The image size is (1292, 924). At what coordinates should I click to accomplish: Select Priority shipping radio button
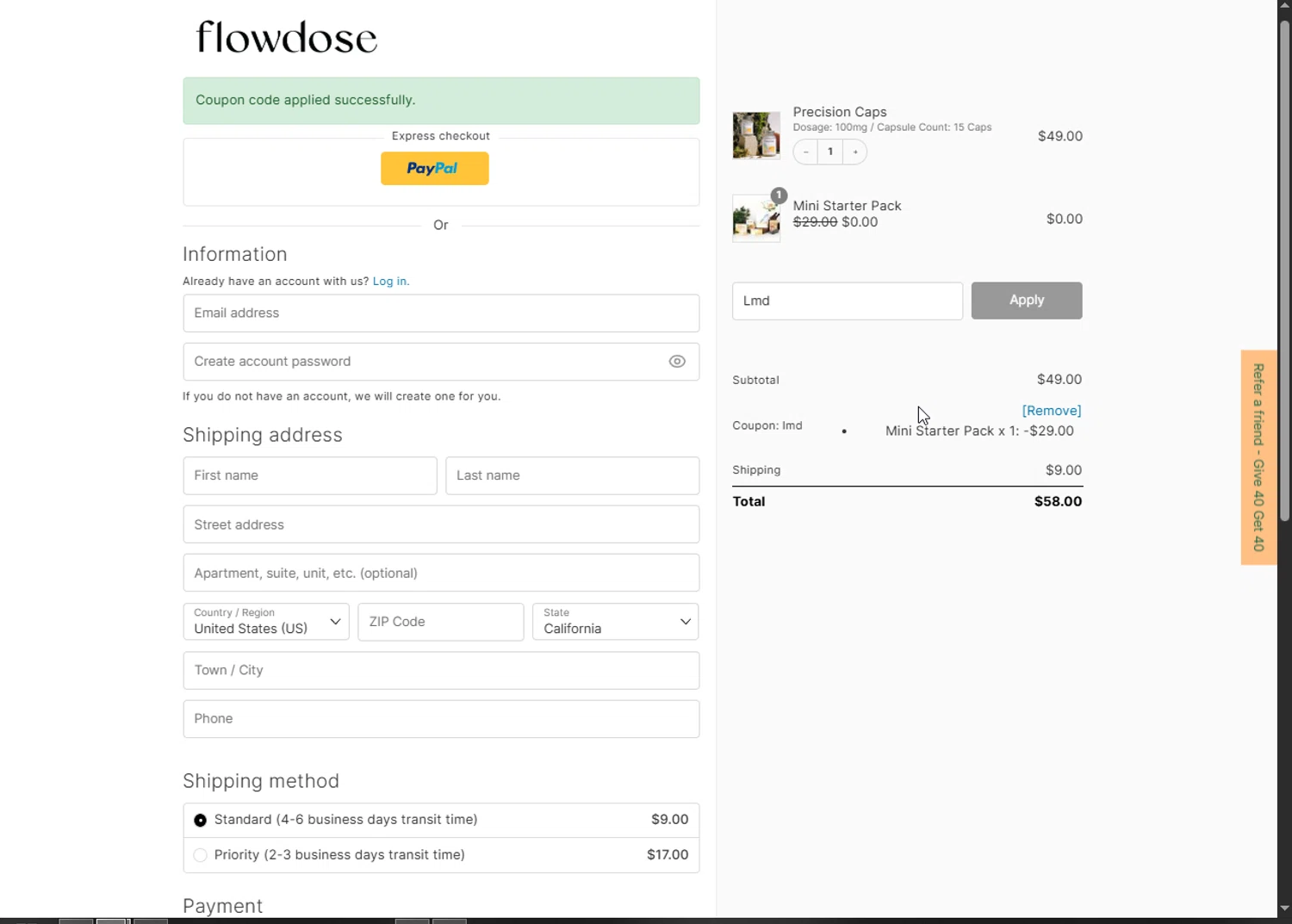coord(200,855)
